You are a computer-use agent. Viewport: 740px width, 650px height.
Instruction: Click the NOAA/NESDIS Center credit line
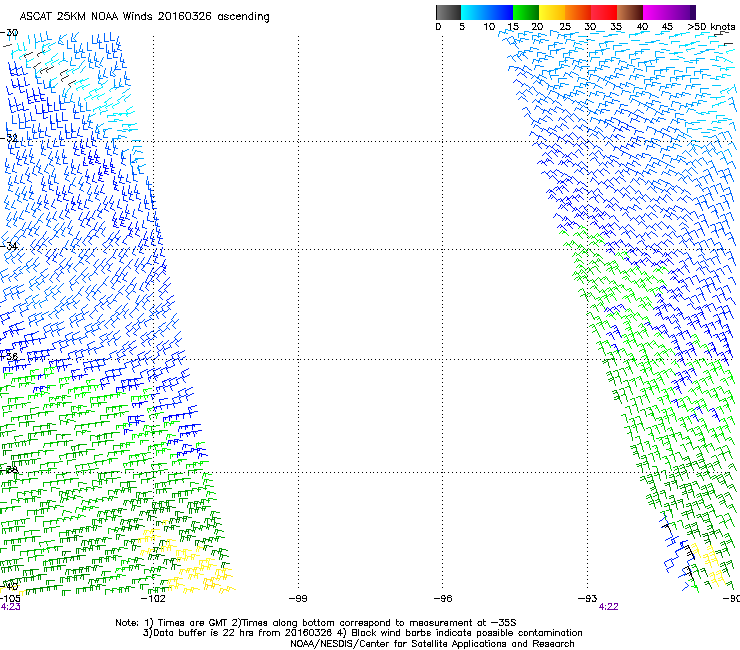[432, 644]
